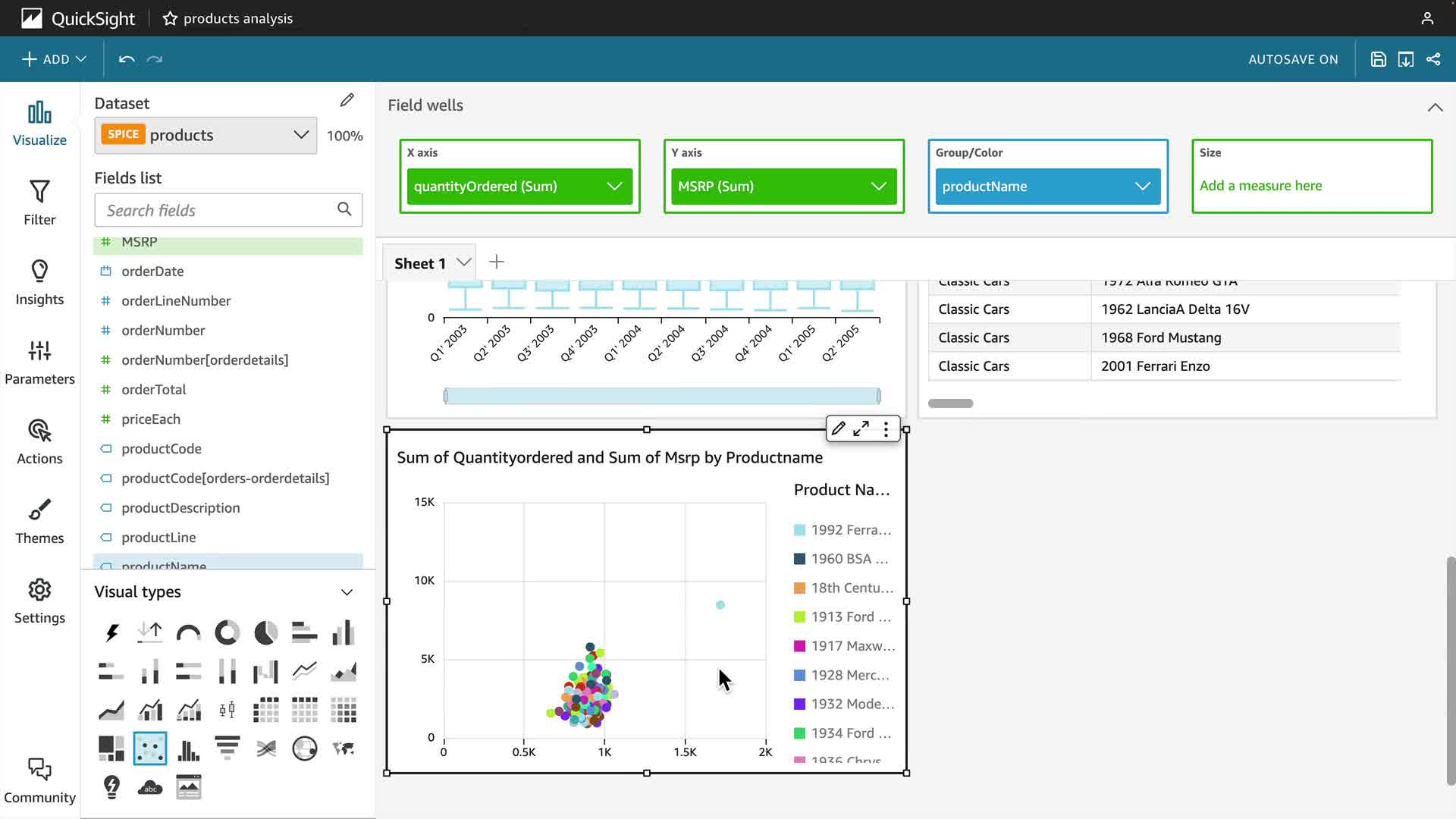The height and width of the screenshot is (819, 1456).
Task: Select the donut chart visual type
Action: click(227, 632)
